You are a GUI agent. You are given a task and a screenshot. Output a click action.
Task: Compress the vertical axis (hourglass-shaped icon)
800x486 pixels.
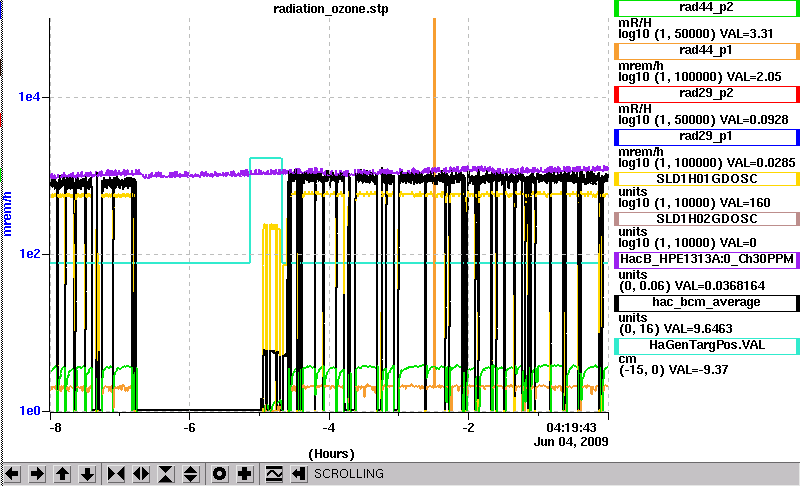point(166,474)
